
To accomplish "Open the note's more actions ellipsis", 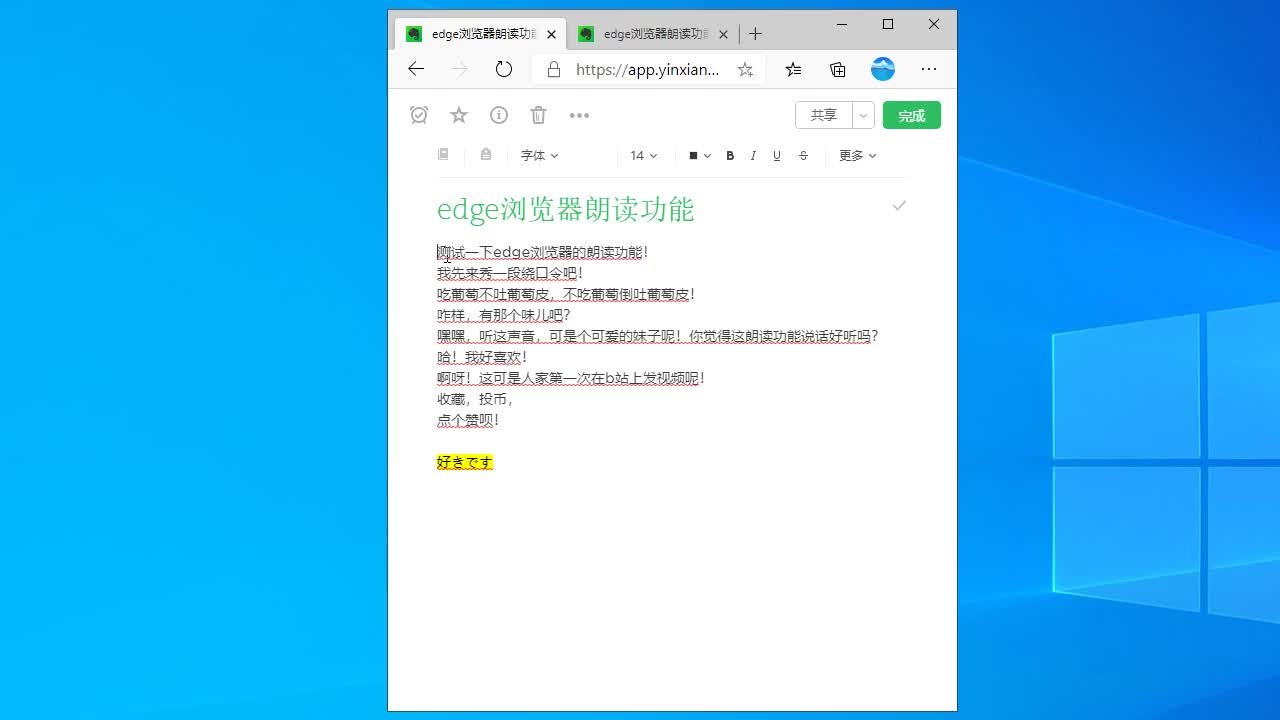I will point(579,115).
